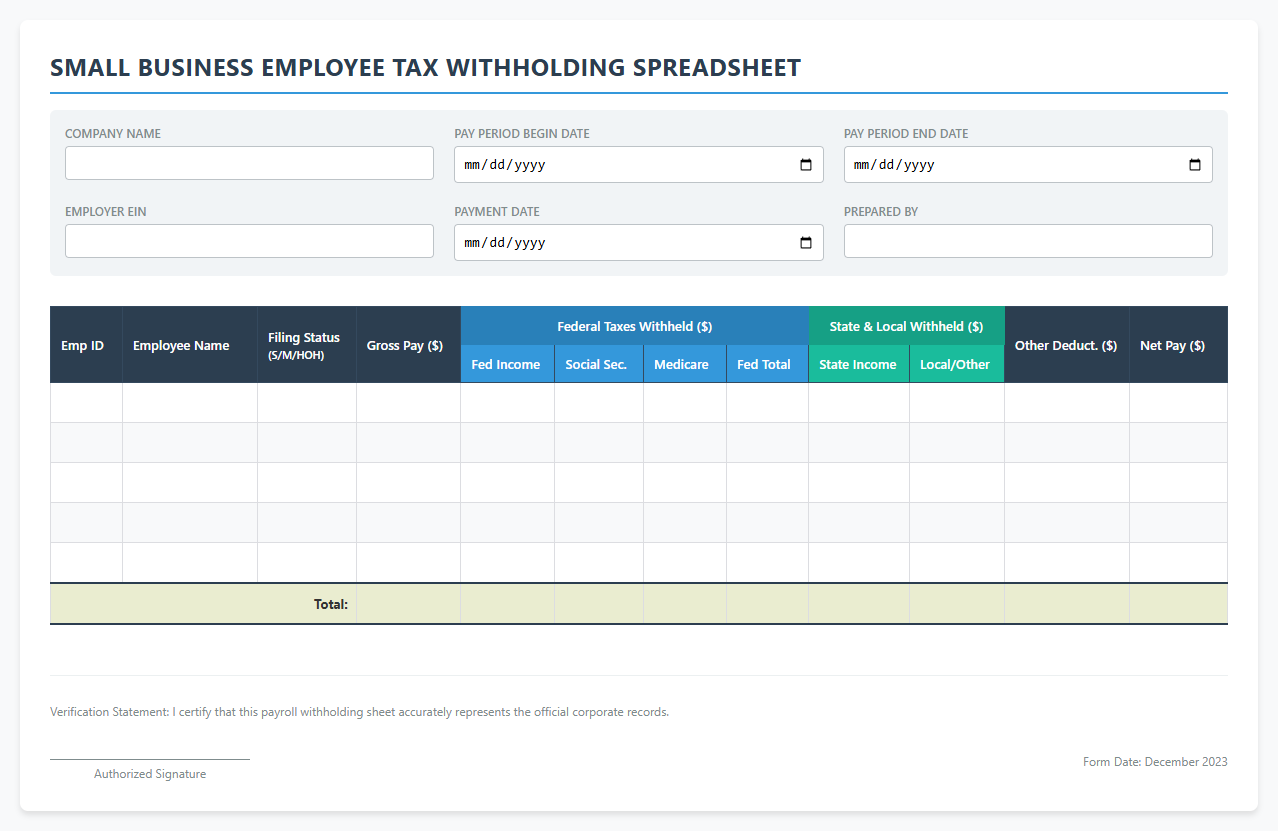Click the Fed Total subheader
The height and width of the screenshot is (831, 1278).
(x=767, y=364)
